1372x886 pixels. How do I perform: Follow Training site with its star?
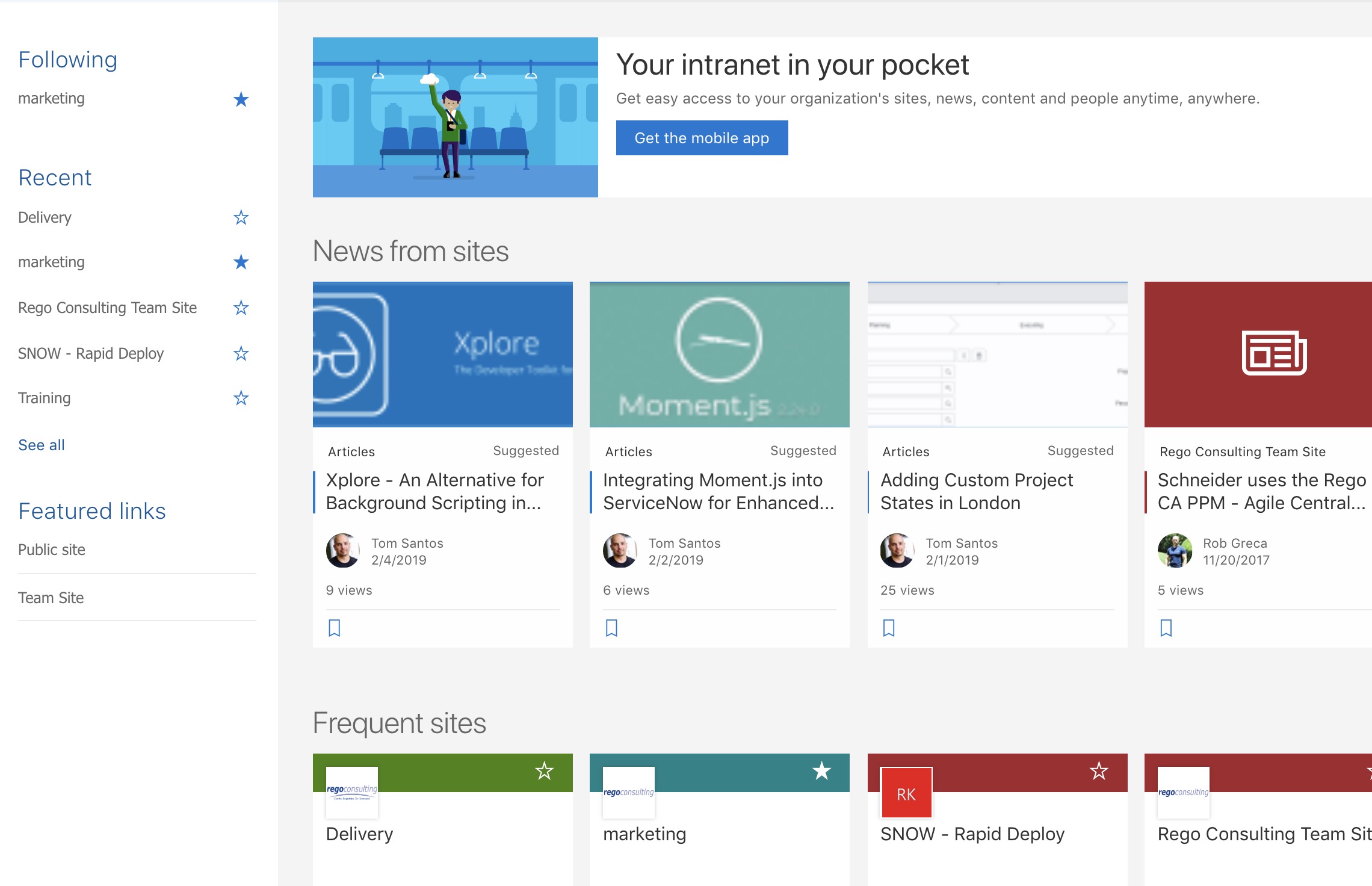pos(241,398)
